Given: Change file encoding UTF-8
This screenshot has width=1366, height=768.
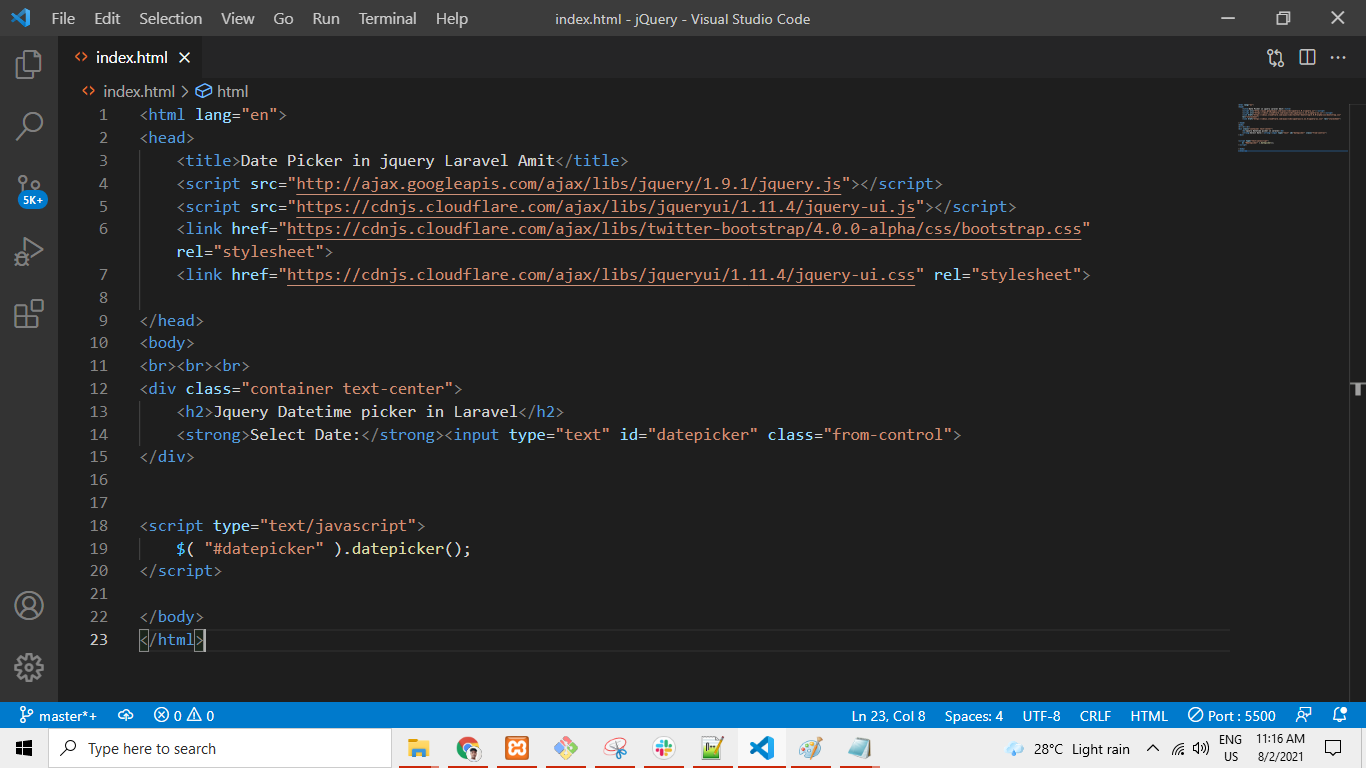Looking at the screenshot, I should pos(1041,716).
